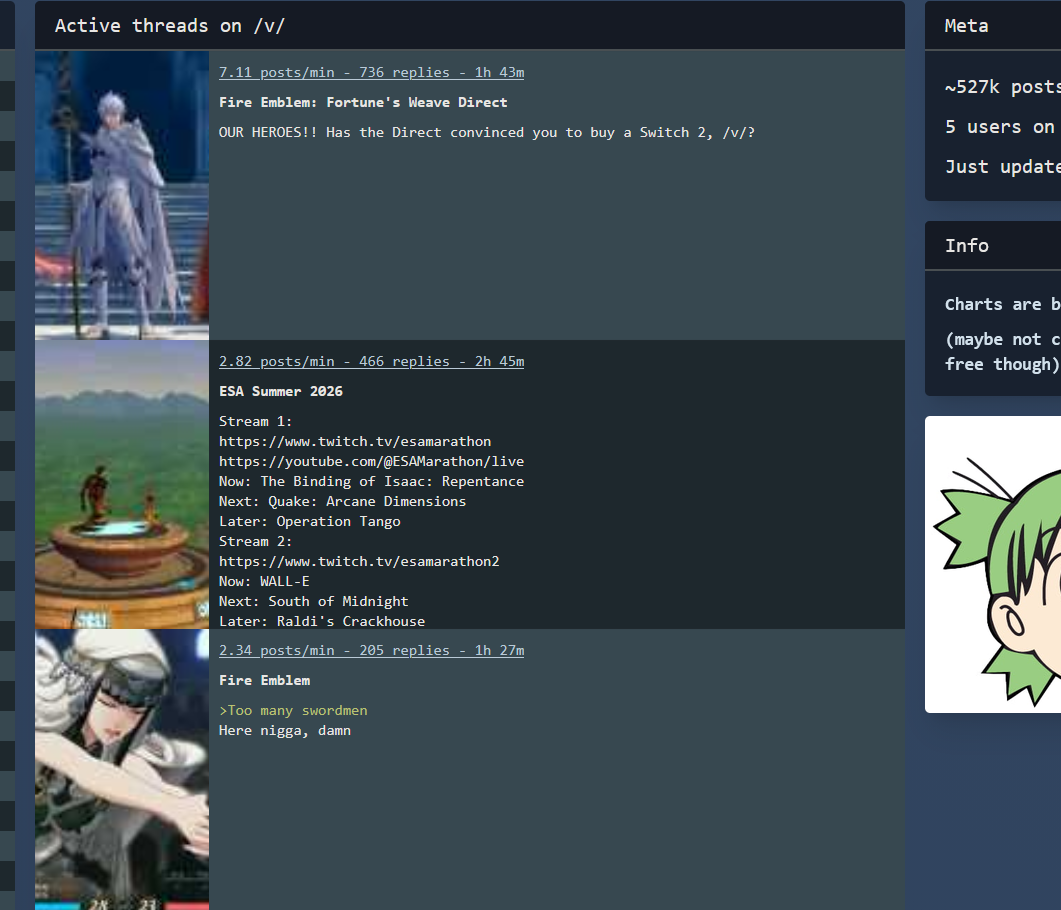Click the twitch.tv/esamarathon URL text
Screen dimensions: 1061x910
pyautogui.click(x=355, y=441)
